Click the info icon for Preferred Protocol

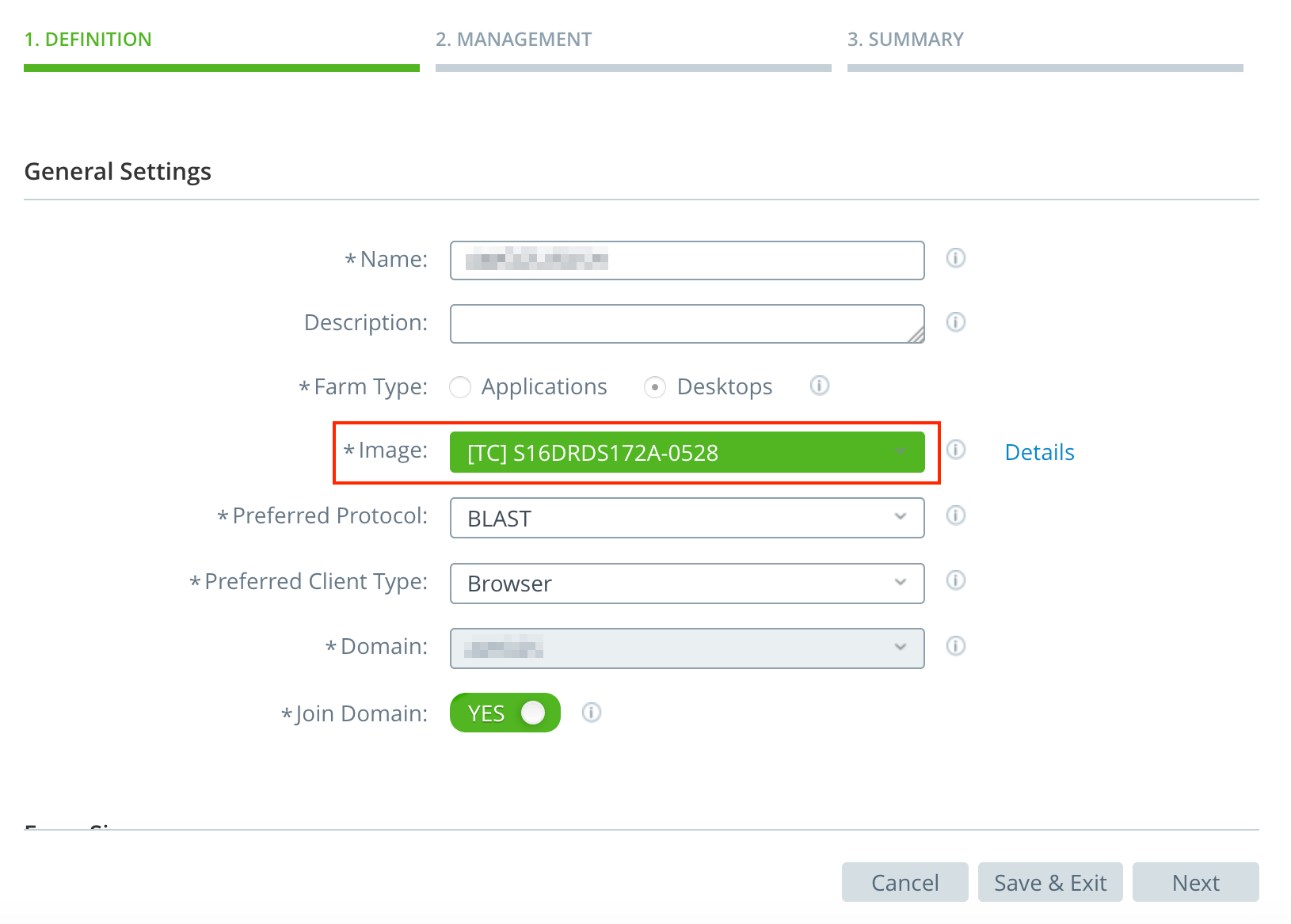[x=955, y=516]
